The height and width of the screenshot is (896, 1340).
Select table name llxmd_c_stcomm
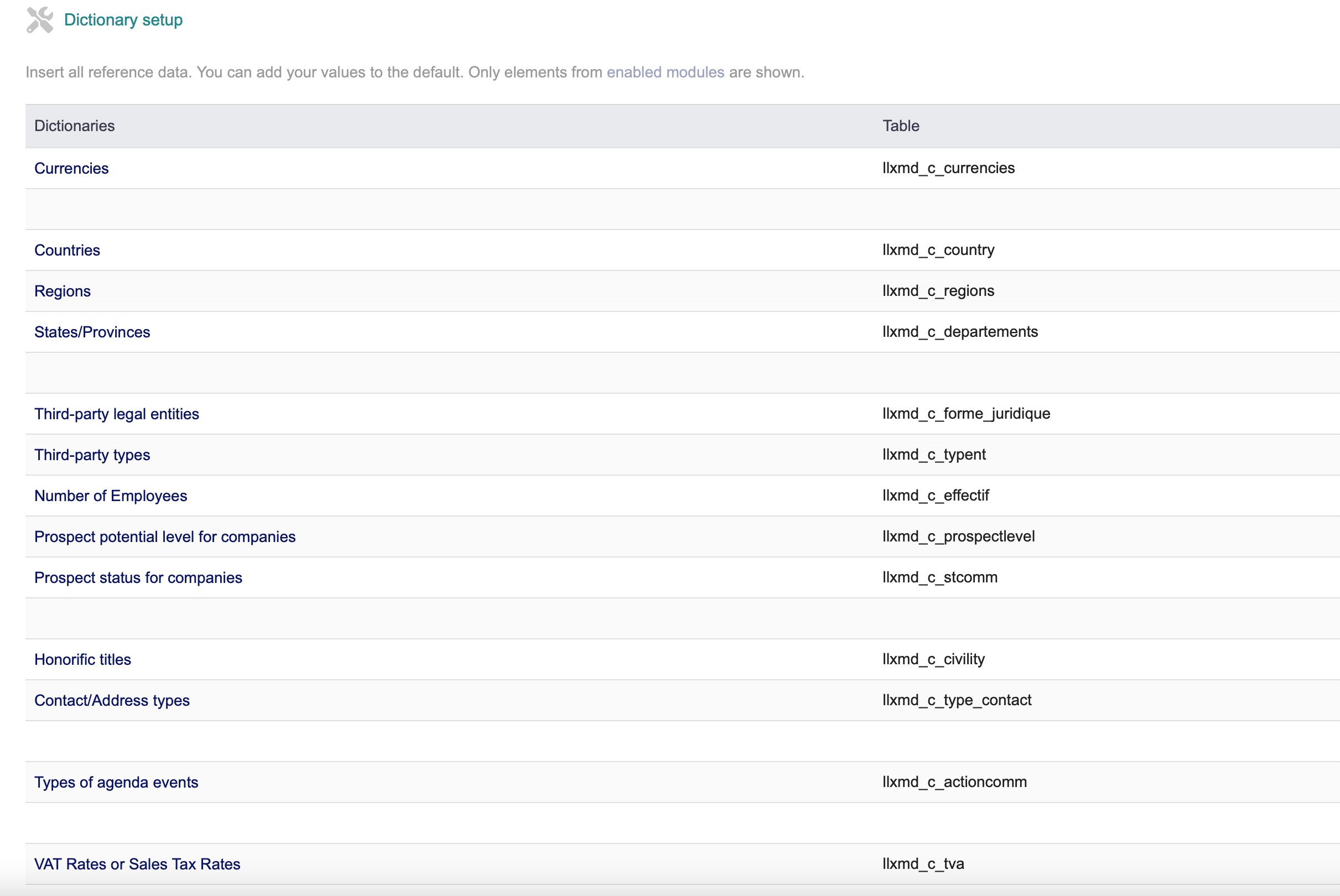940,578
